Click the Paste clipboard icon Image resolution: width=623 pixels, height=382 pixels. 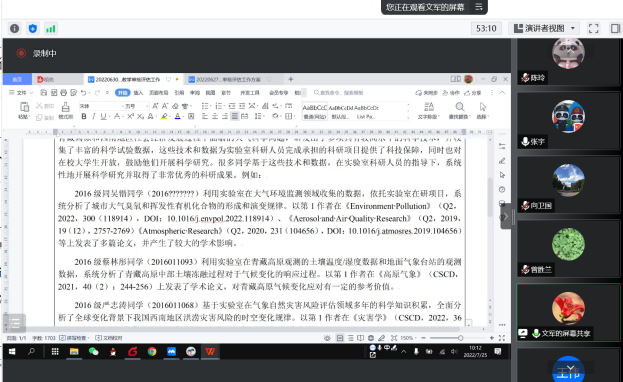click(24, 110)
